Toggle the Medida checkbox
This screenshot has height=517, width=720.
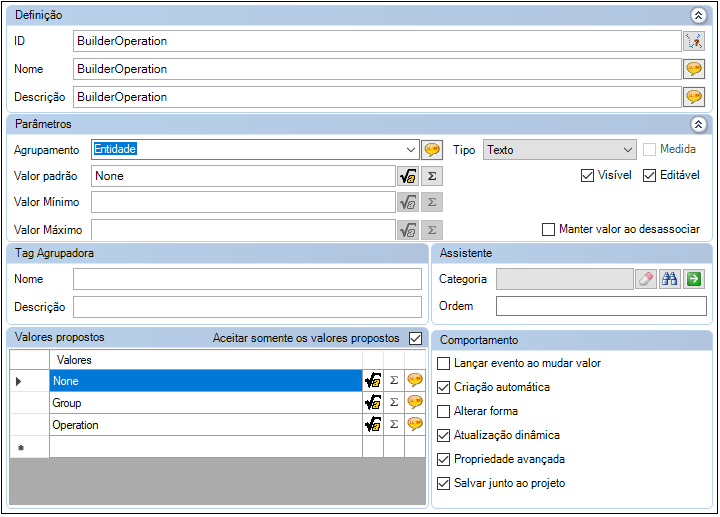(649, 150)
